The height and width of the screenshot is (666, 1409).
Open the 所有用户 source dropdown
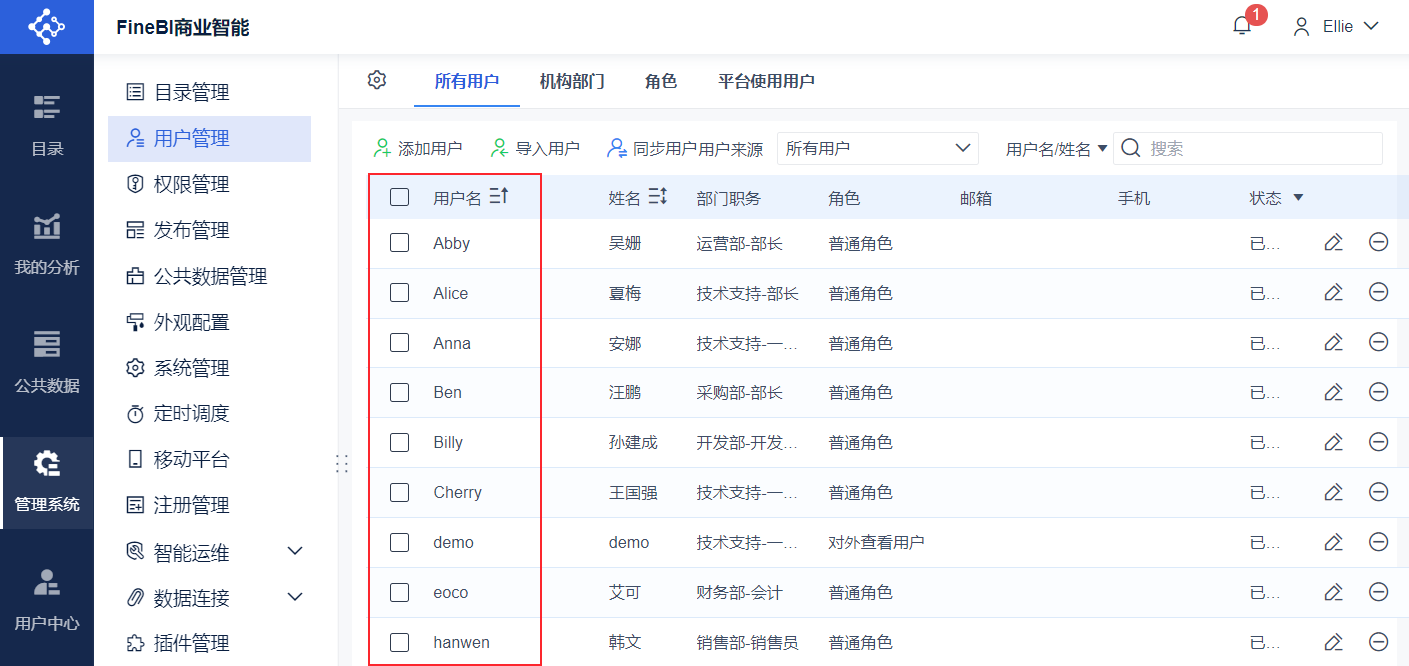click(x=877, y=148)
